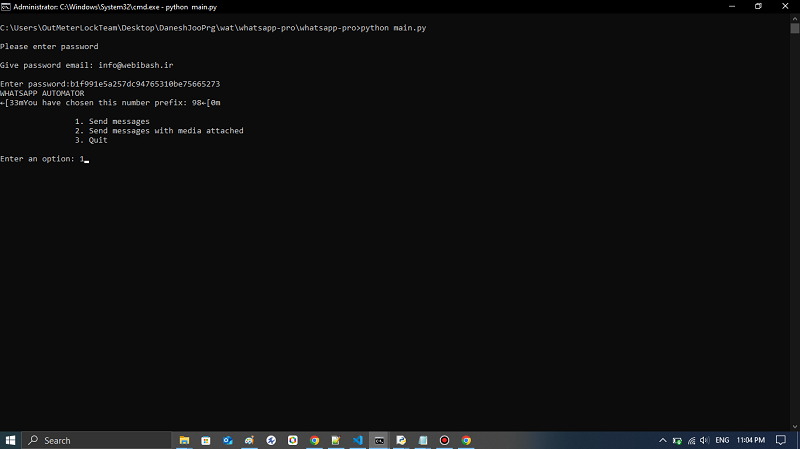Click 'Send messages with media attached' option text

(166, 131)
